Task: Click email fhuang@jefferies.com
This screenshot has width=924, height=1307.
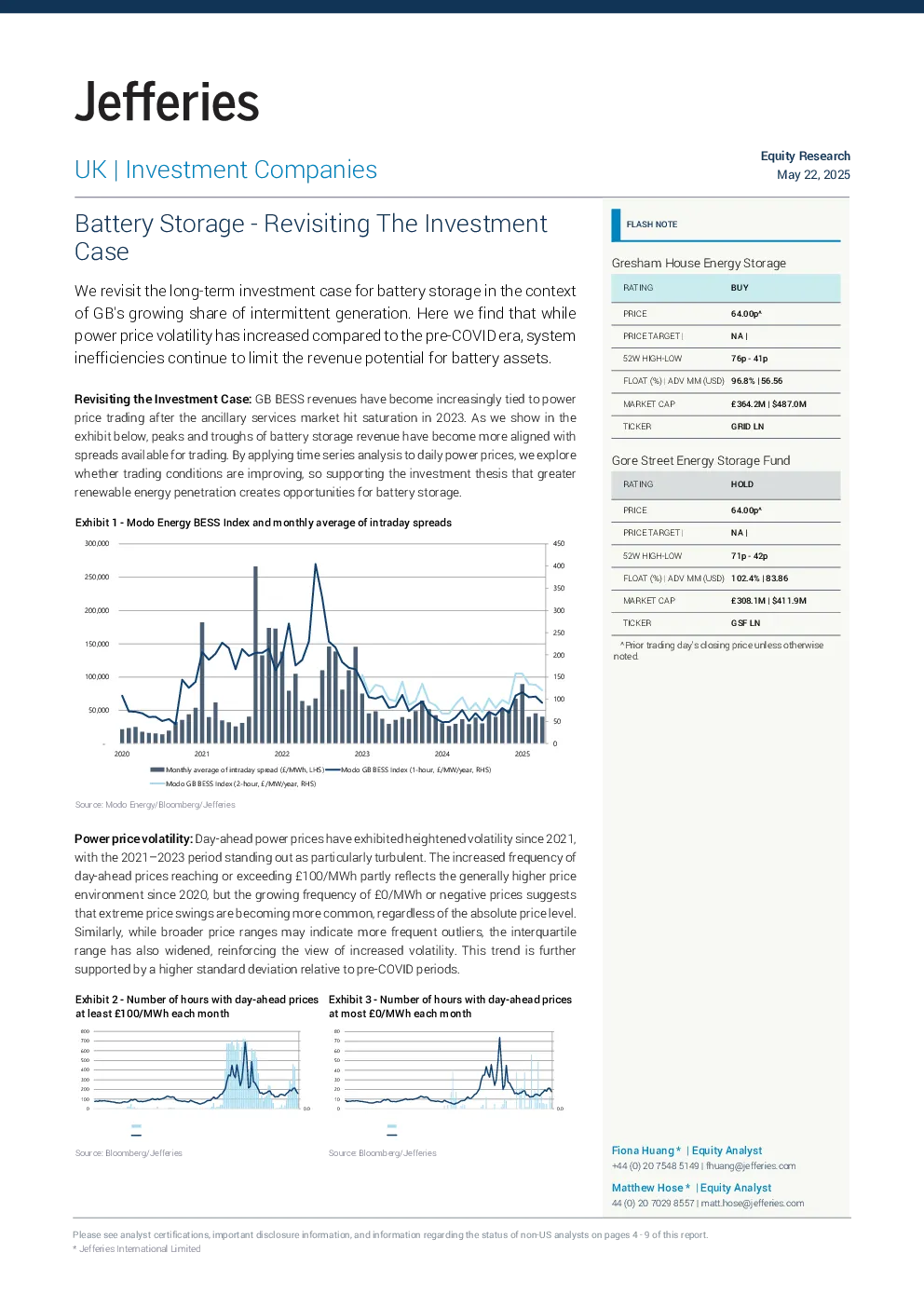Action: [x=751, y=1166]
